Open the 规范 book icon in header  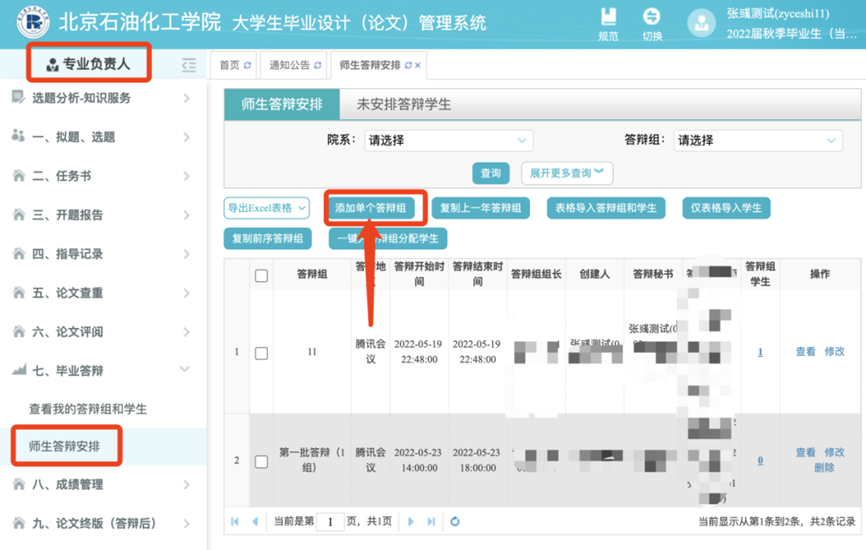tap(608, 17)
